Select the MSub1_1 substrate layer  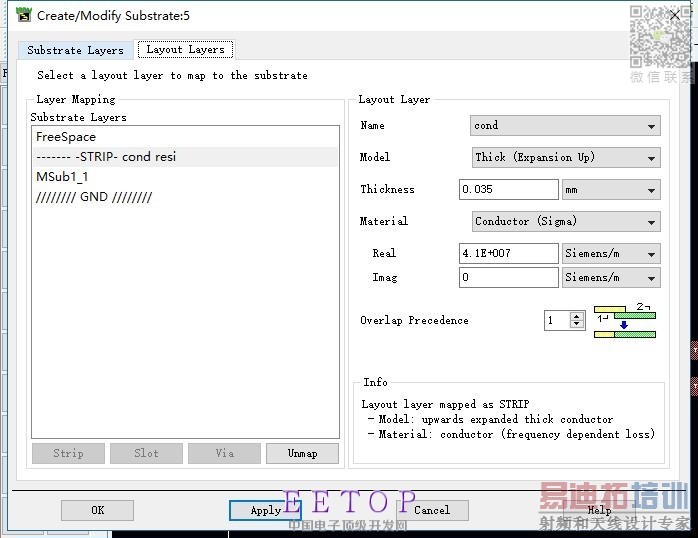pos(185,177)
